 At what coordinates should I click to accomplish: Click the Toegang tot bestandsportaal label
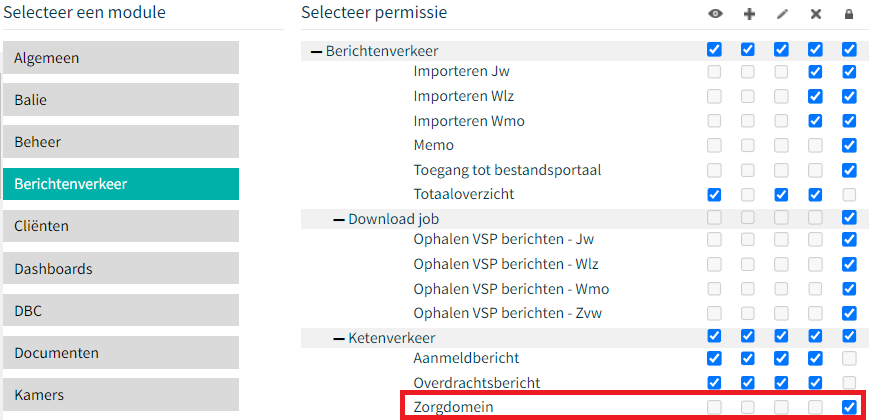point(507,170)
